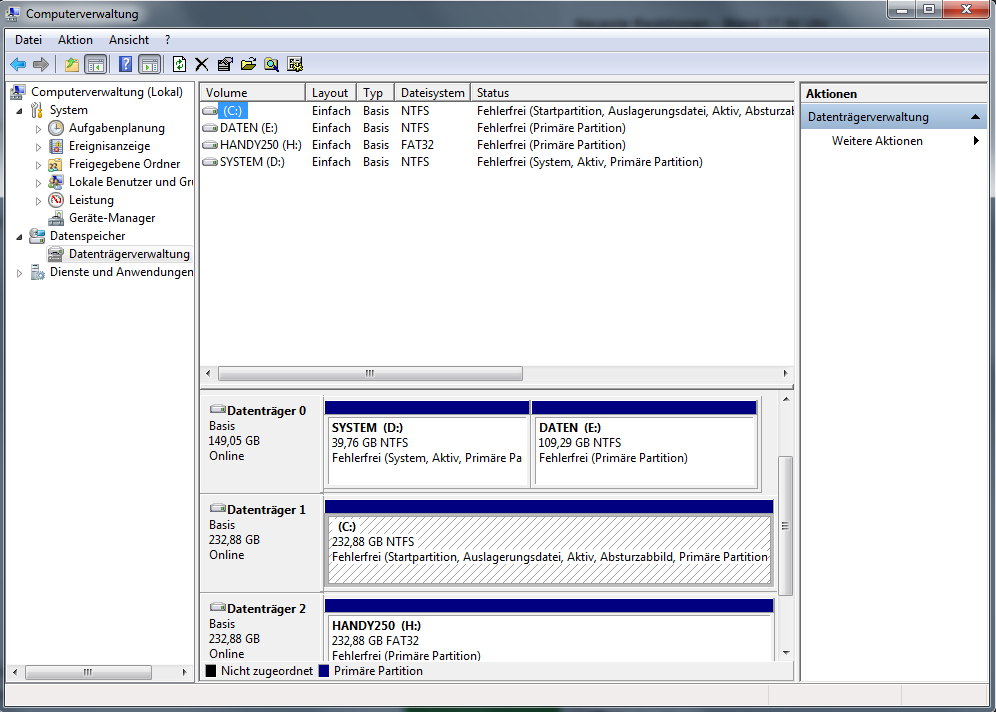Click volume list scrollbar right arrow
The image size is (996, 712).
(786, 373)
